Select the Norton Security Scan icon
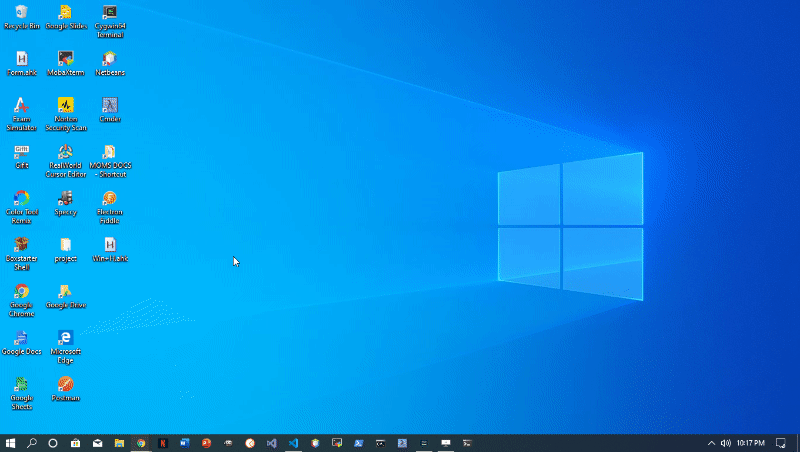Viewport: 800px width, 452px height. pos(66,114)
